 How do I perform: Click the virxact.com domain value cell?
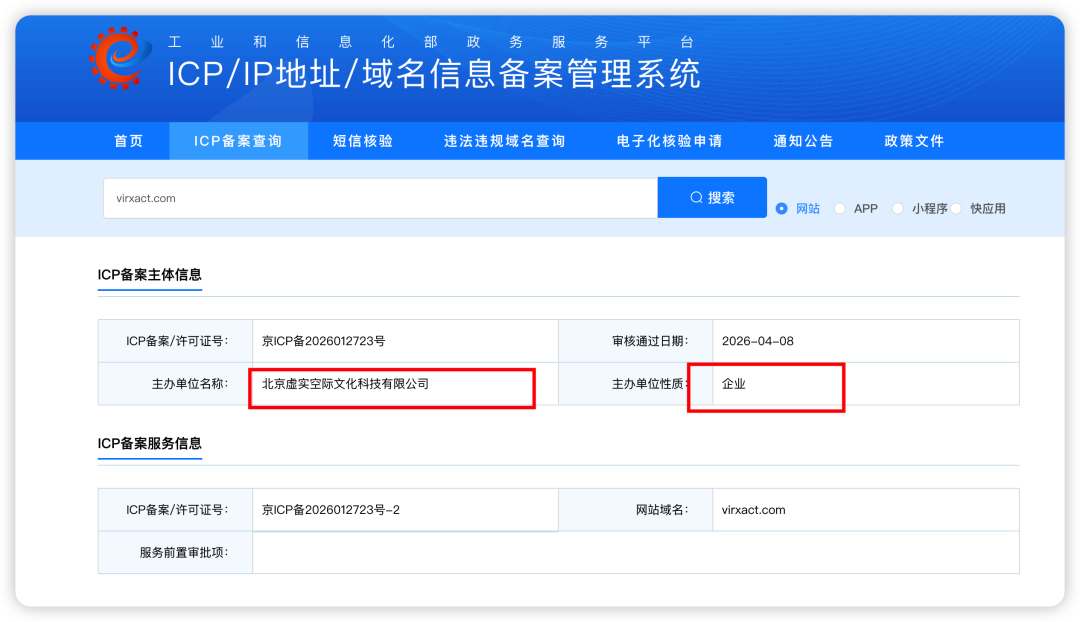(866, 510)
